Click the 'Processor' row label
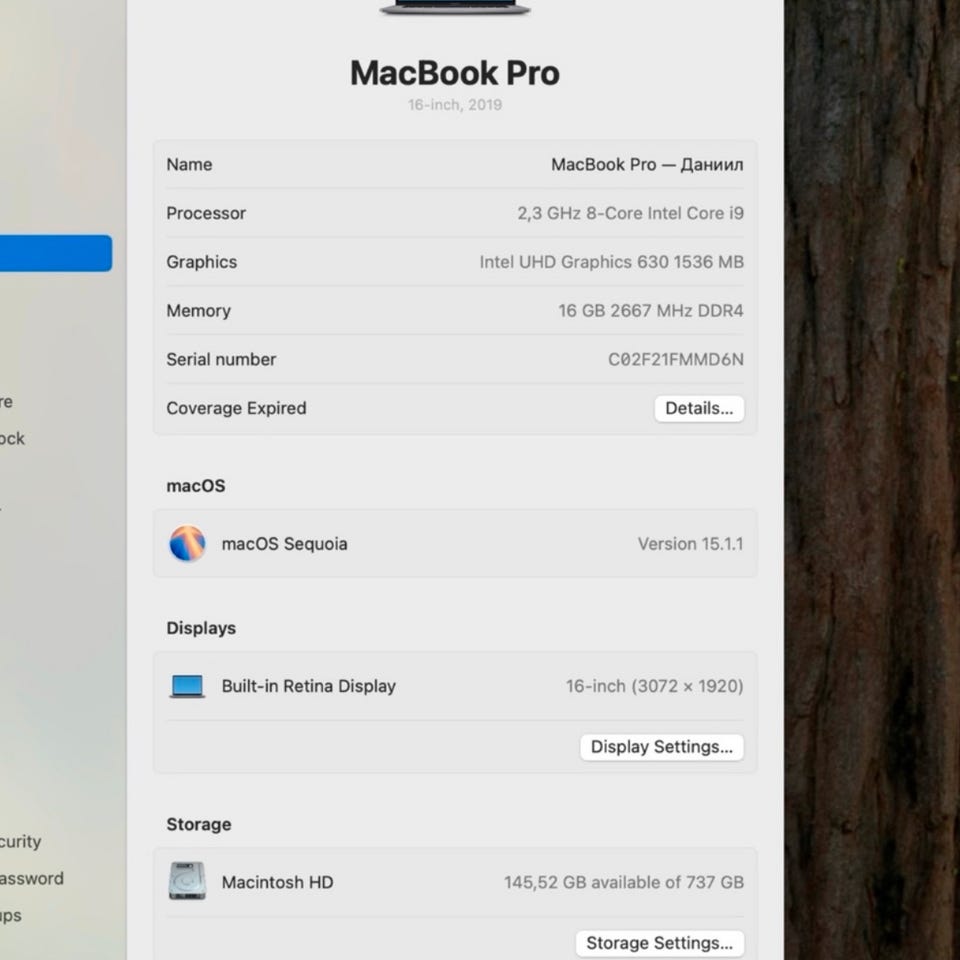The image size is (960, 960). coord(206,213)
